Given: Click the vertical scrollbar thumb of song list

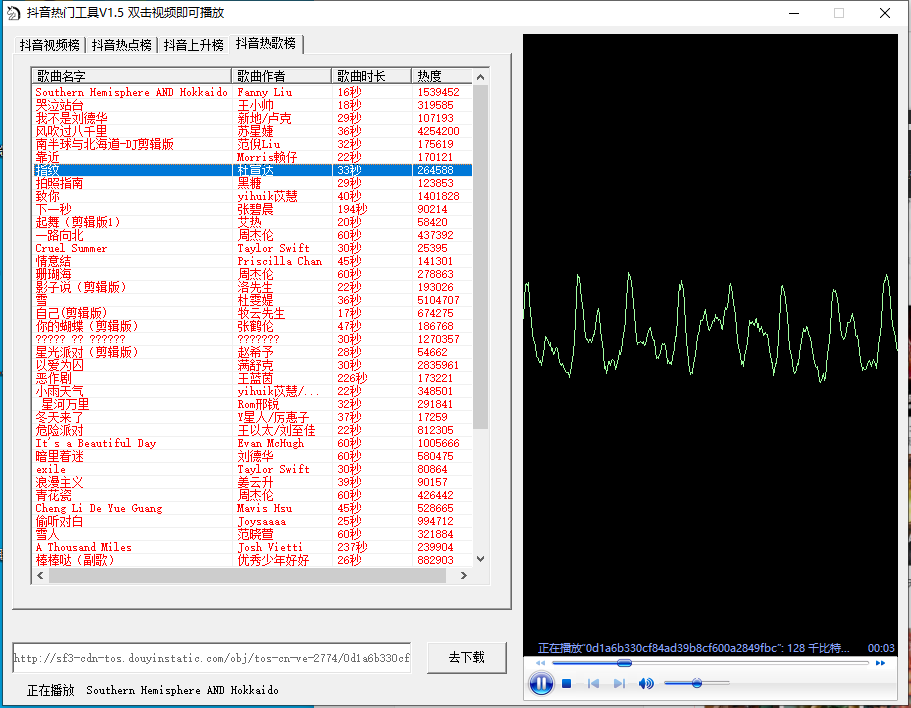Looking at the screenshot, I should point(480,257).
